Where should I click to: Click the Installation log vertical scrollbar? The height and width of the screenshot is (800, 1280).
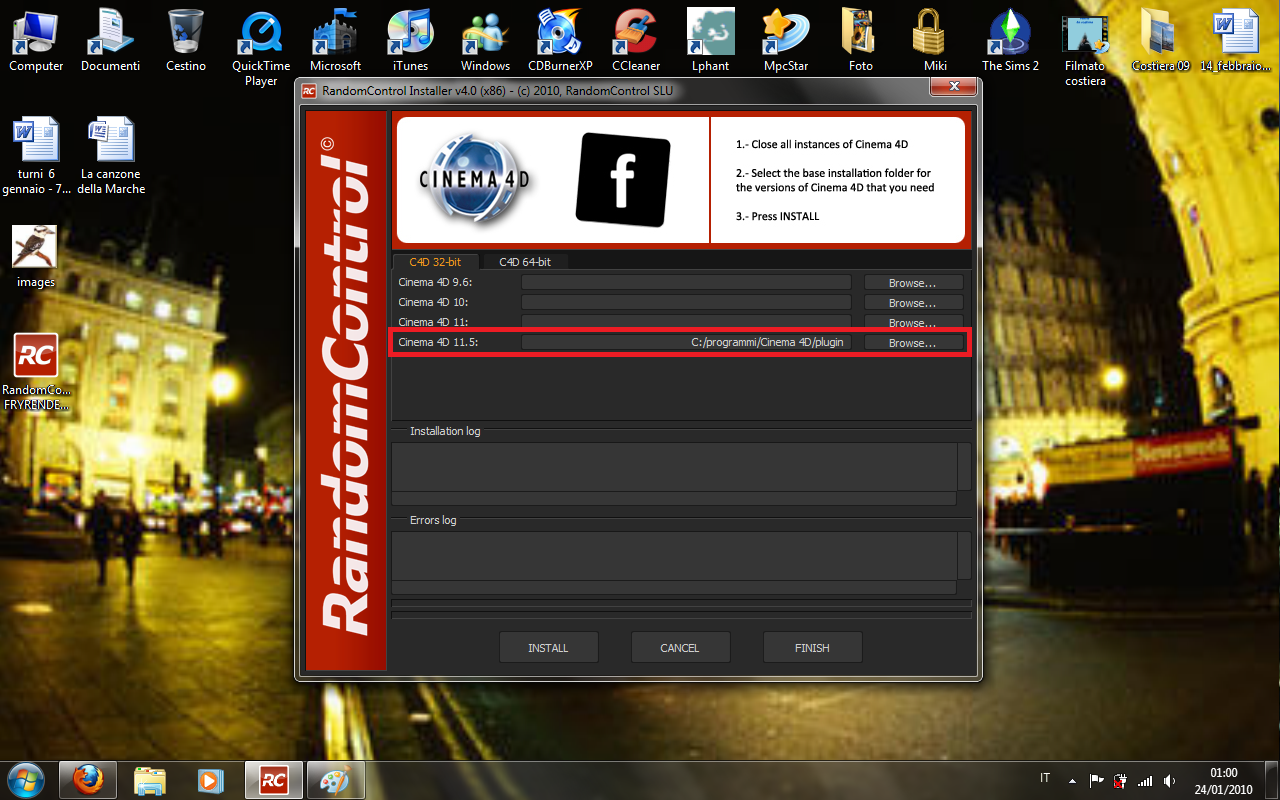point(965,466)
